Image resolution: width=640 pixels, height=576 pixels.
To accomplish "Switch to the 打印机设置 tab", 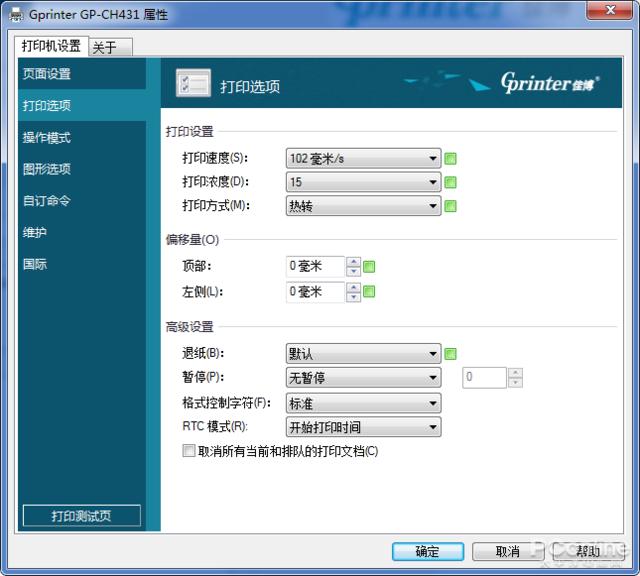I will pos(51,46).
